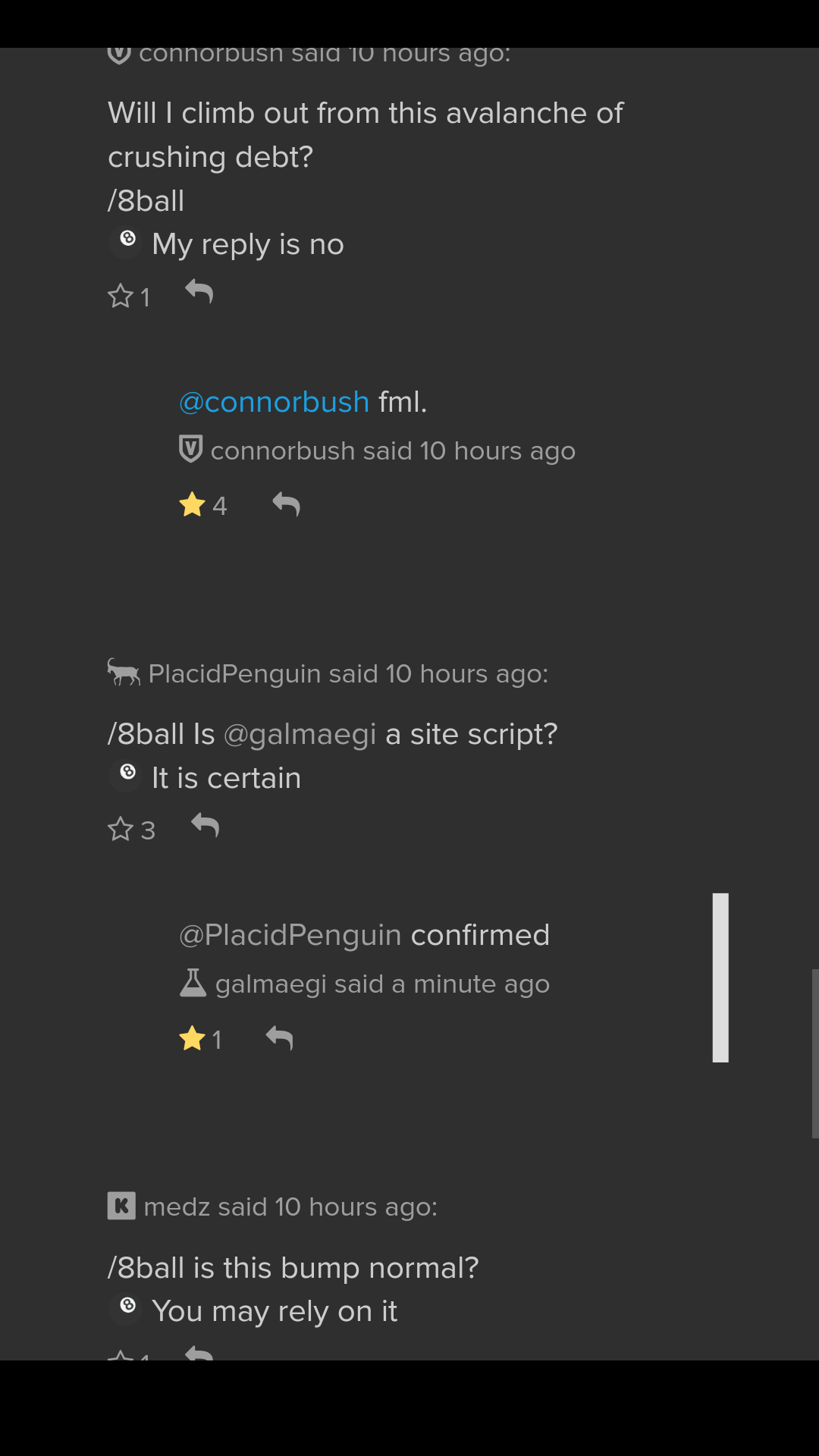Unstar the 'fml.' reply with 4 stars

pos(193,504)
